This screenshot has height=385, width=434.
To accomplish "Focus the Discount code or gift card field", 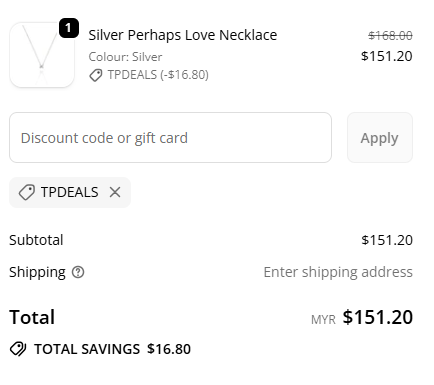I will point(170,137).
